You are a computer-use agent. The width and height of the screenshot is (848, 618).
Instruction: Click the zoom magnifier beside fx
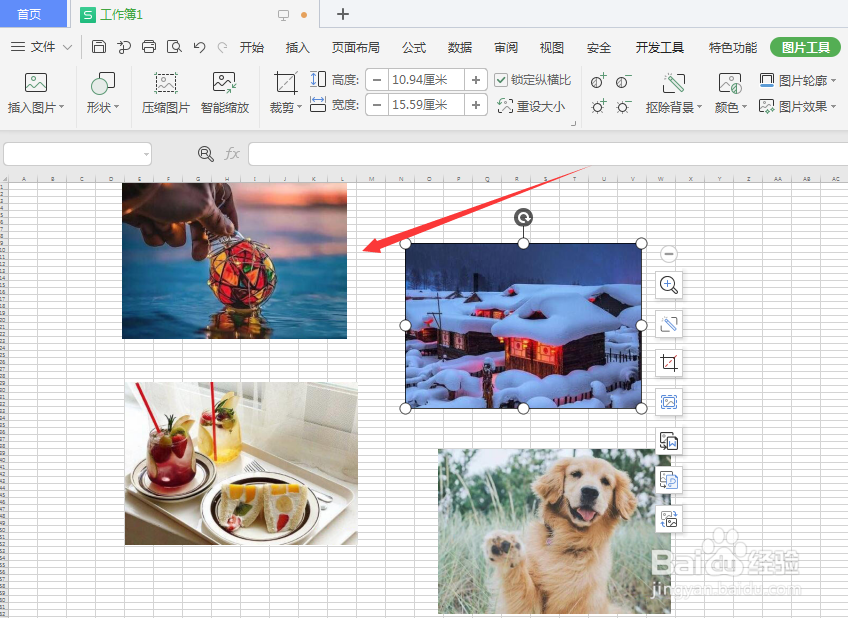[206, 154]
